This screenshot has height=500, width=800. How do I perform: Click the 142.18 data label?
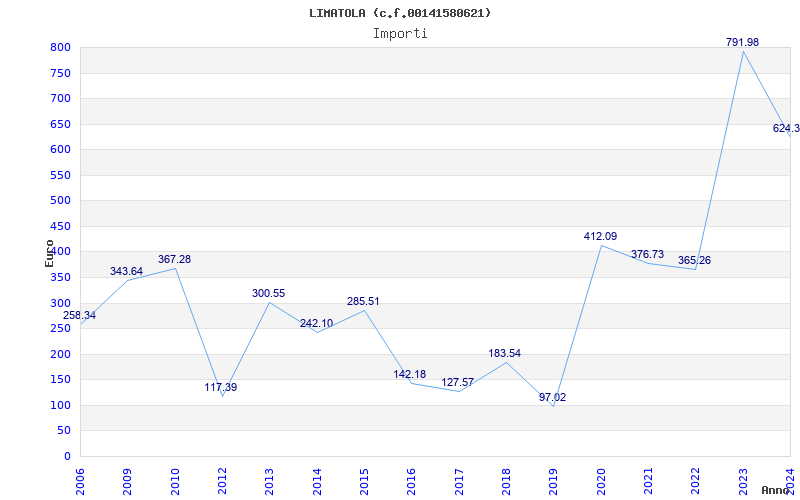(x=410, y=374)
